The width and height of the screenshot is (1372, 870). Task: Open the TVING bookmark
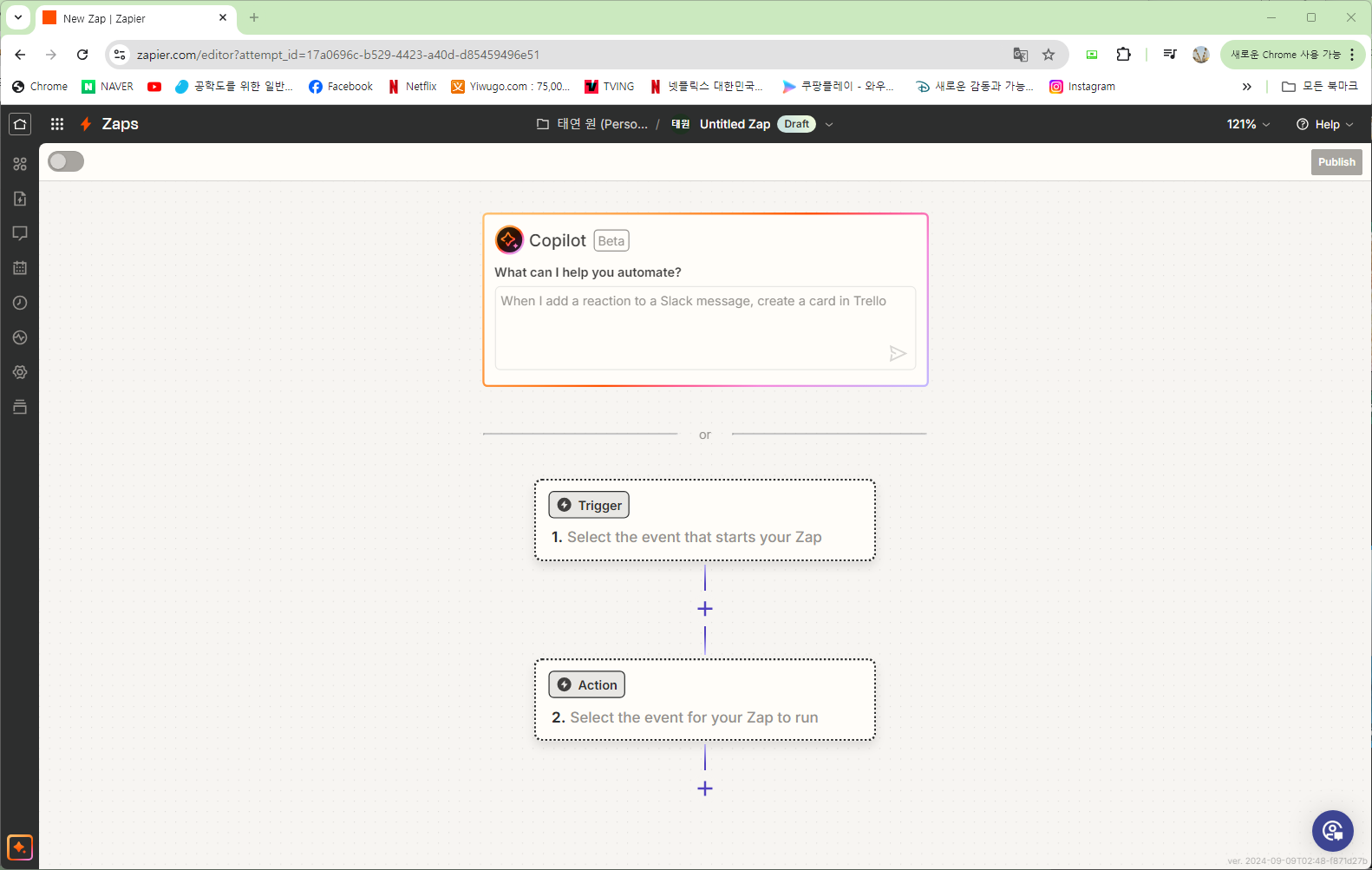(x=610, y=87)
